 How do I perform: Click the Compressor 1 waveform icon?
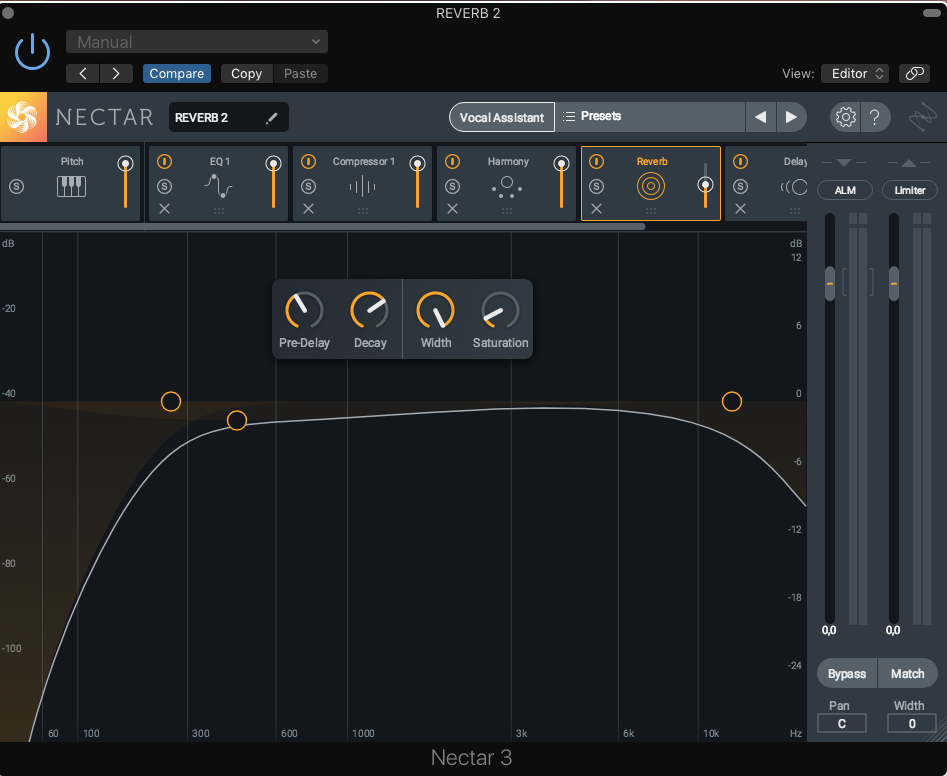coord(362,187)
